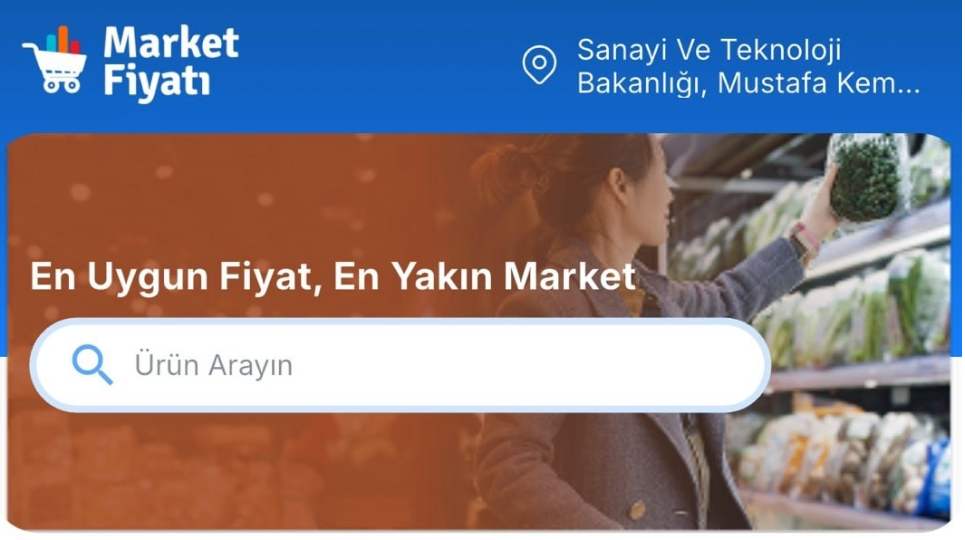Click the "Sanayi Ve Teknoloji" address line
965x540 pixels.
click(708, 50)
